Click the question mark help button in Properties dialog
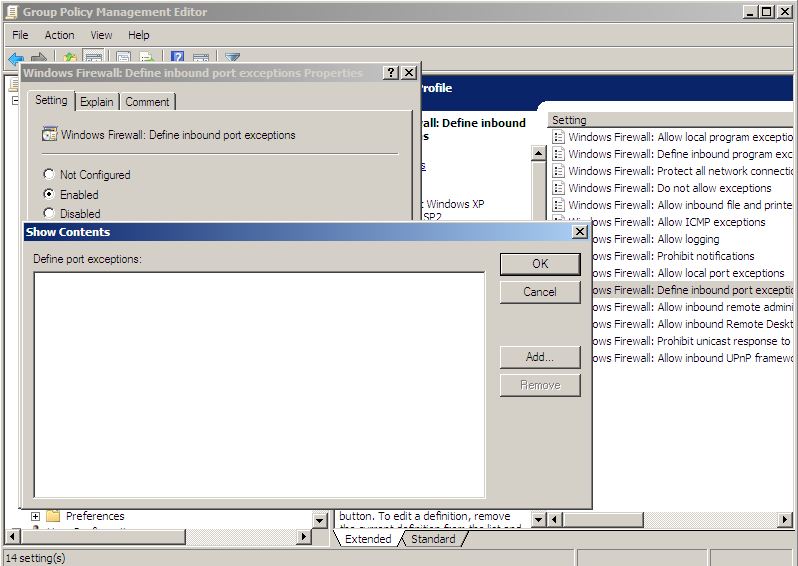The image size is (798, 566). [x=390, y=73]
